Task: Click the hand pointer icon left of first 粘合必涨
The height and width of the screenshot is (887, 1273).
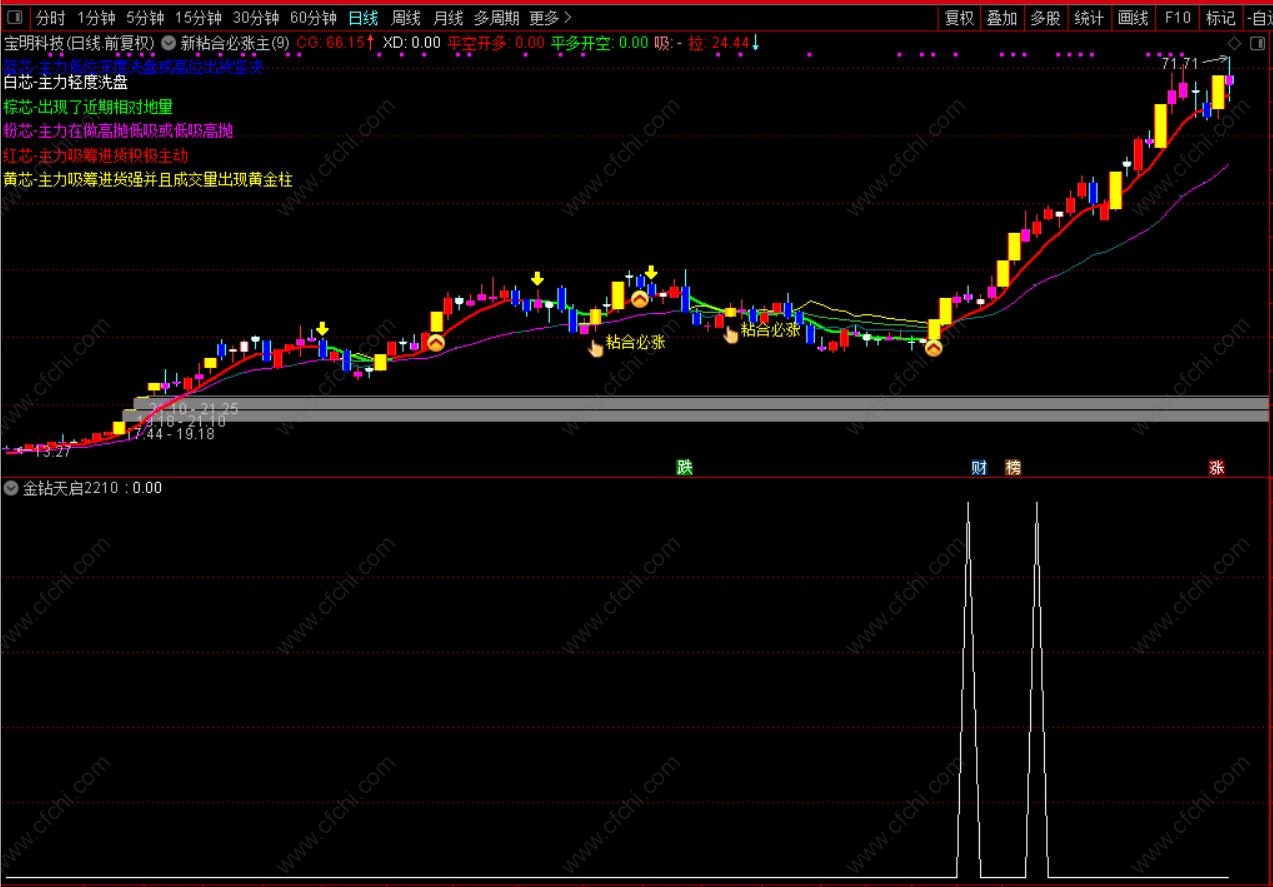Action: pos(595,346)
